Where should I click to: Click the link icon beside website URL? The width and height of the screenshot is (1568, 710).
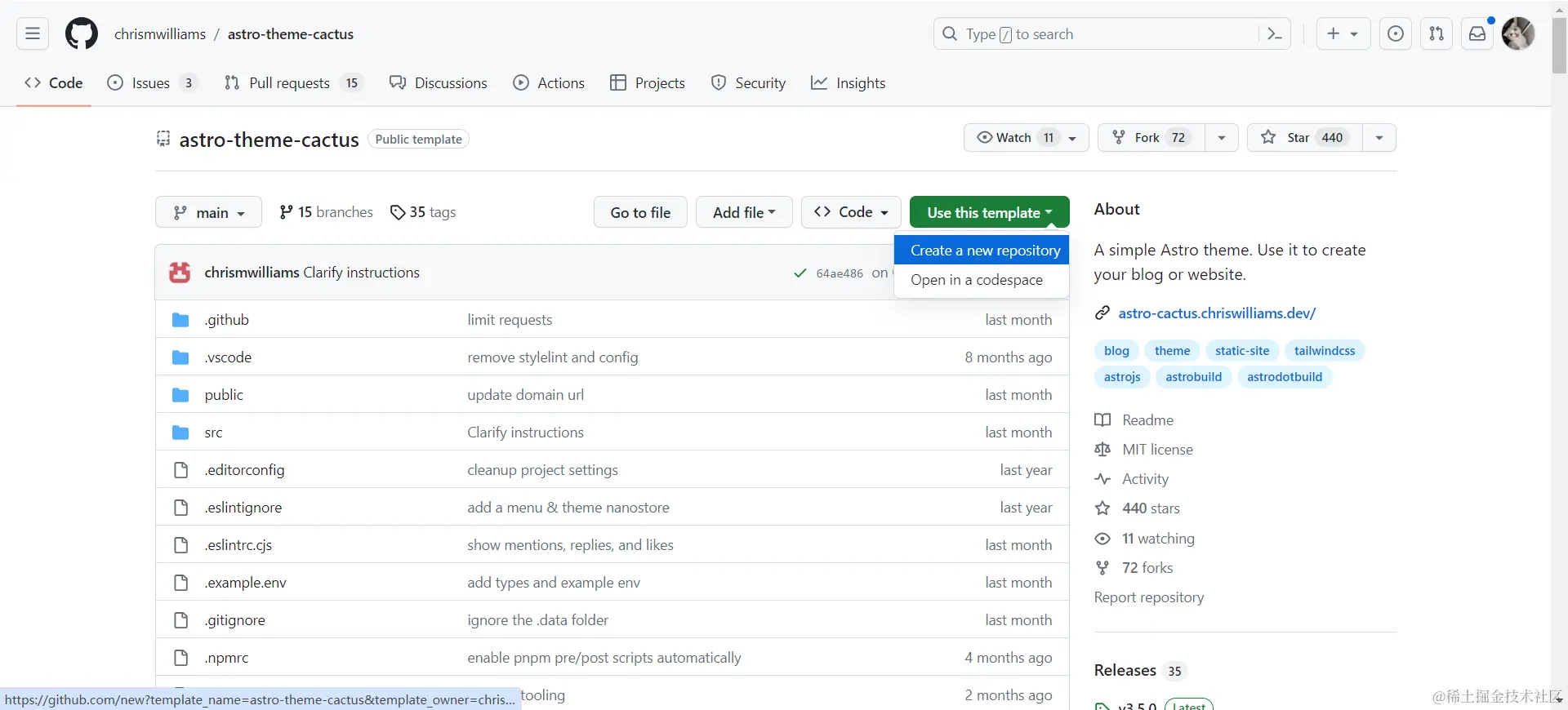coord(1102,313)
